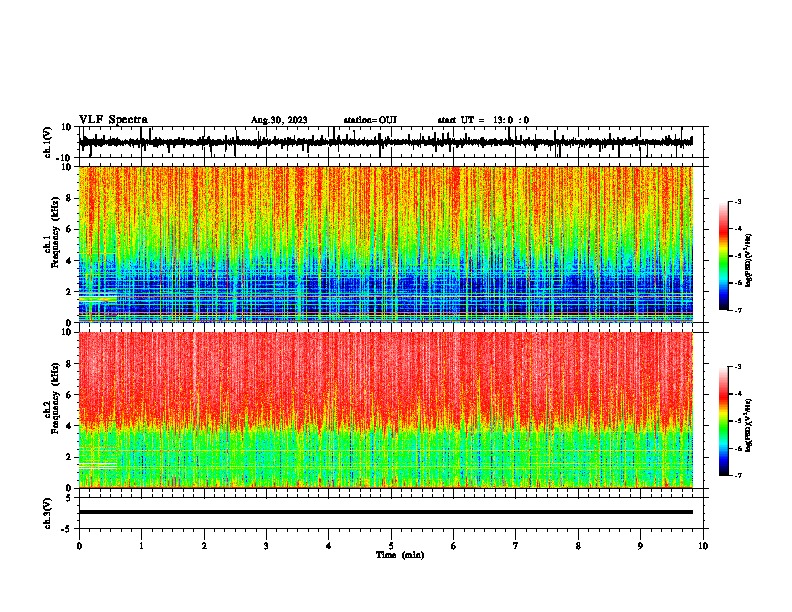Click the time axis tick label '10'
The height and width of the screenshot is (612, 792).
tap(703, 546)
